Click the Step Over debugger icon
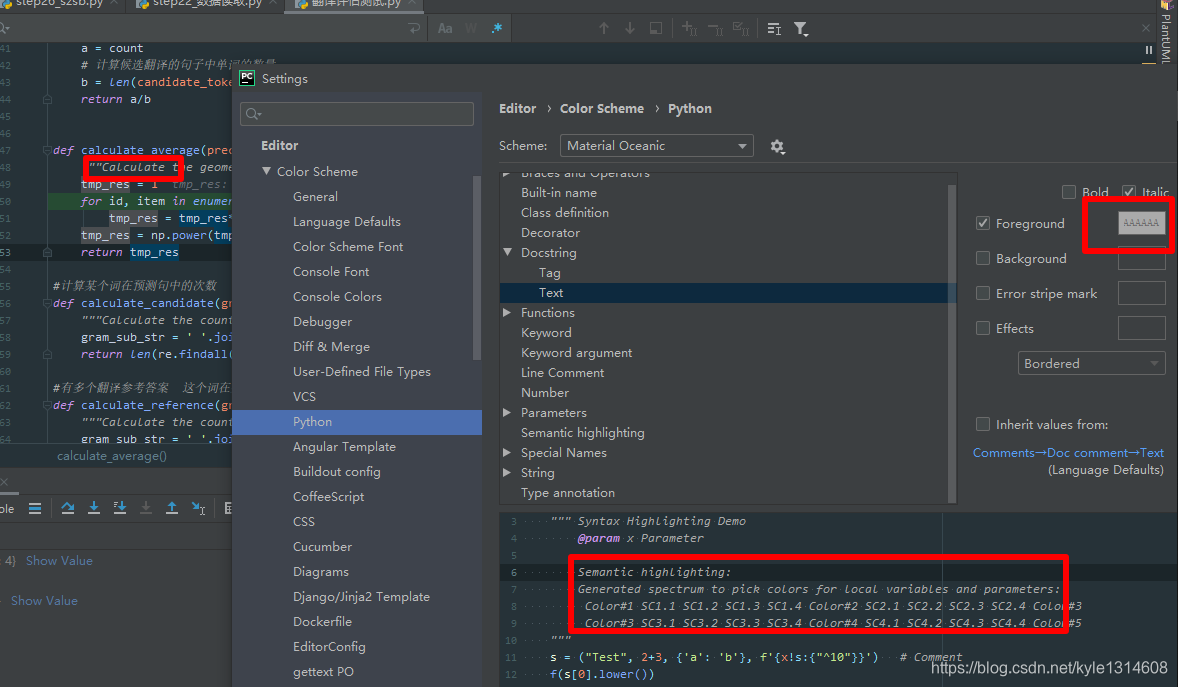This screenshot has height=687, width=1178. pyautogui.click(x=68, y=508)
